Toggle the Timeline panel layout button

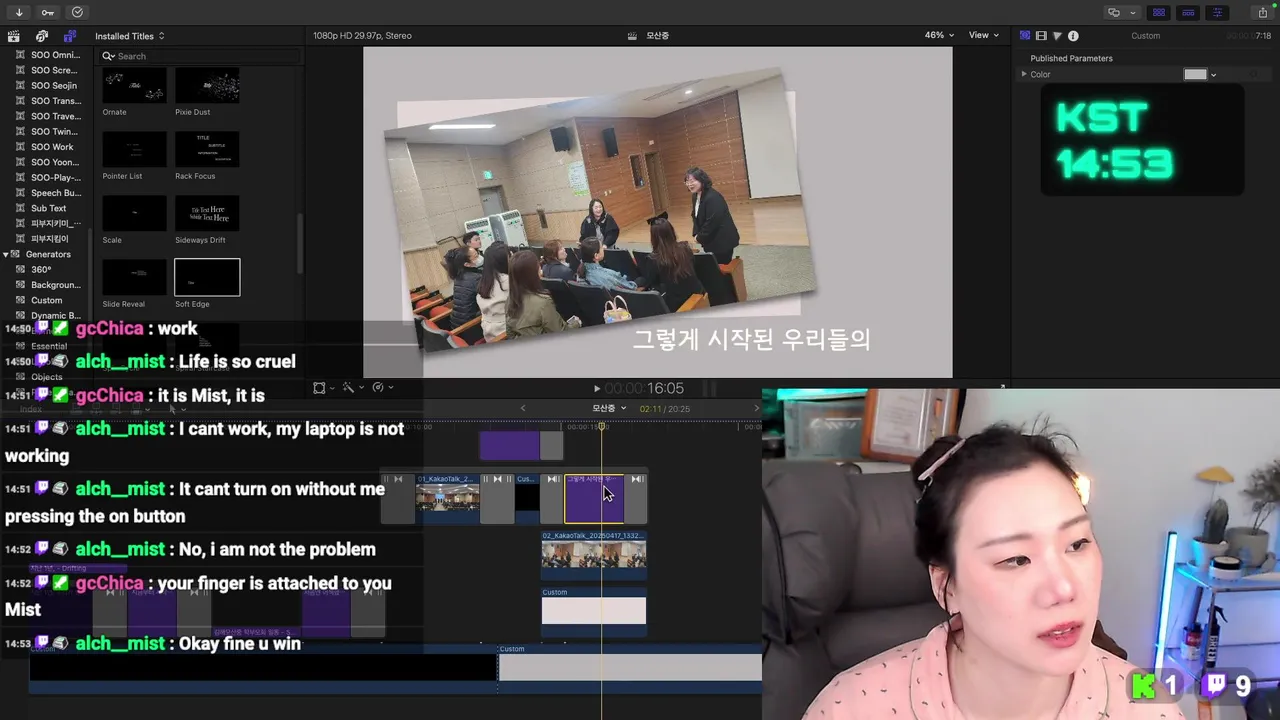pyautogui.click(x=1188, y=12)
